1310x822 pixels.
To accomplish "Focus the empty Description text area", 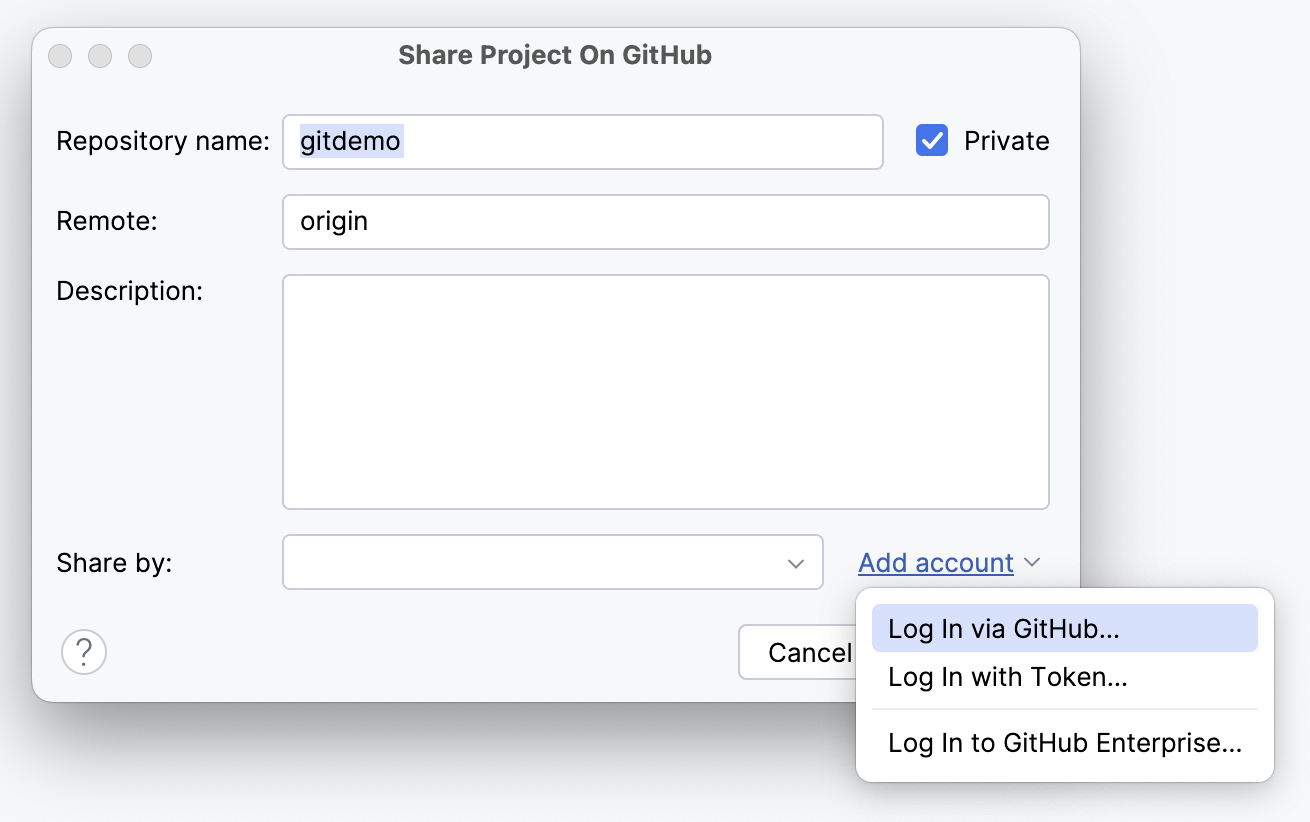I will coord(665,391).
